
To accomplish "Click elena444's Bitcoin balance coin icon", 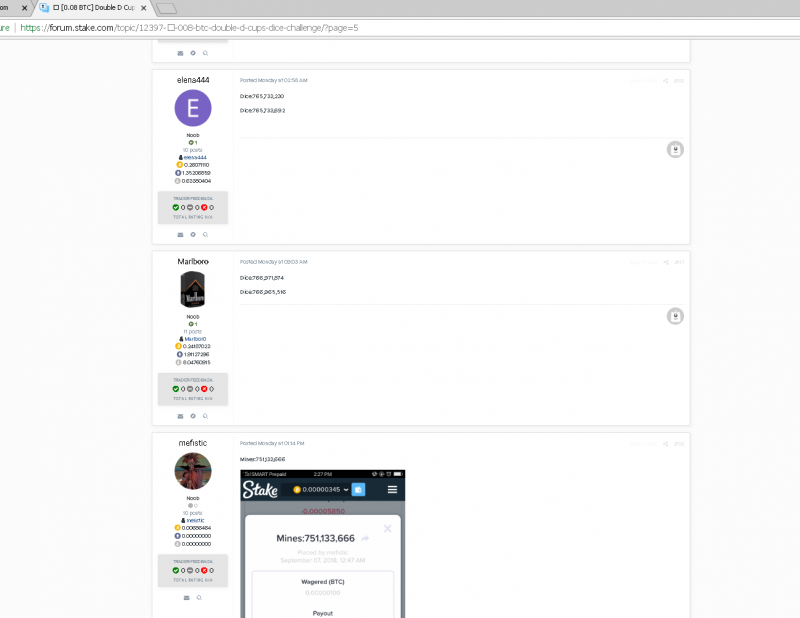I will pyautogui.click(x=180, y=165).
